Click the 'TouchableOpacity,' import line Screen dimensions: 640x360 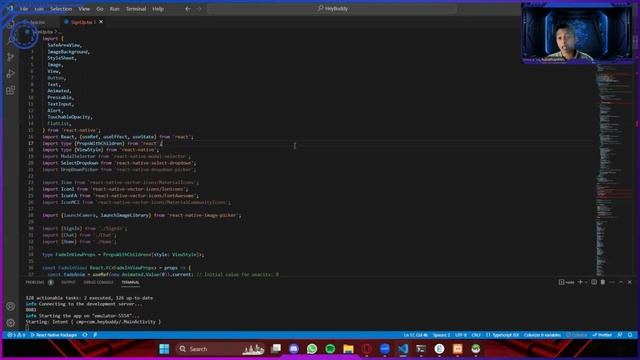tap(70, 117)
